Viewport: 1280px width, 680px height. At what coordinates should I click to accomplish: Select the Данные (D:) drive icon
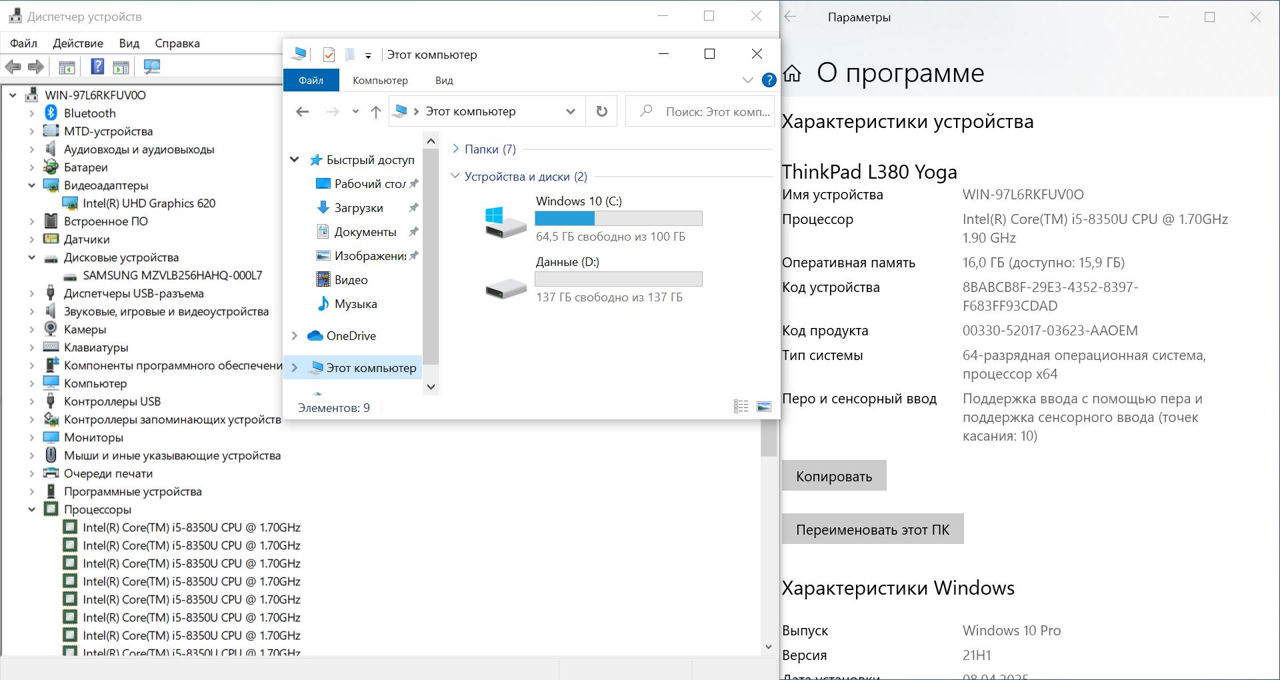505,287
